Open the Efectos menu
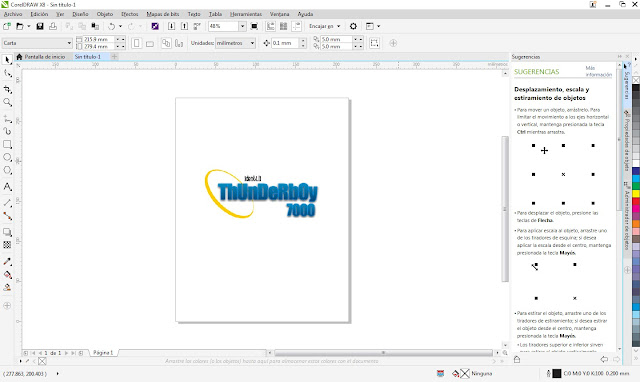The height and width of the screenshot is (382, 640). click(130, 14)
